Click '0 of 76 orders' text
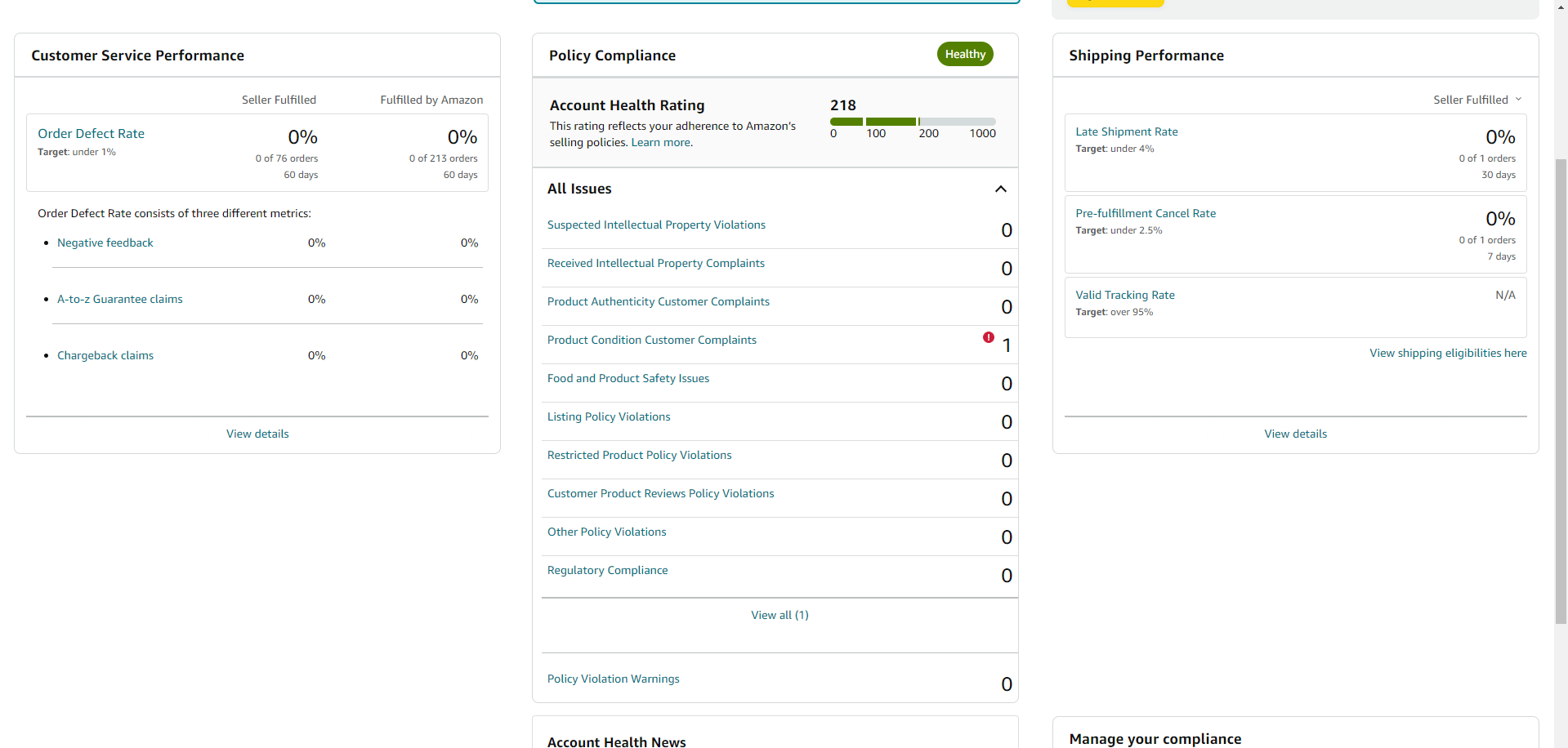This screenshot has width=1568, height=748. 287,158
